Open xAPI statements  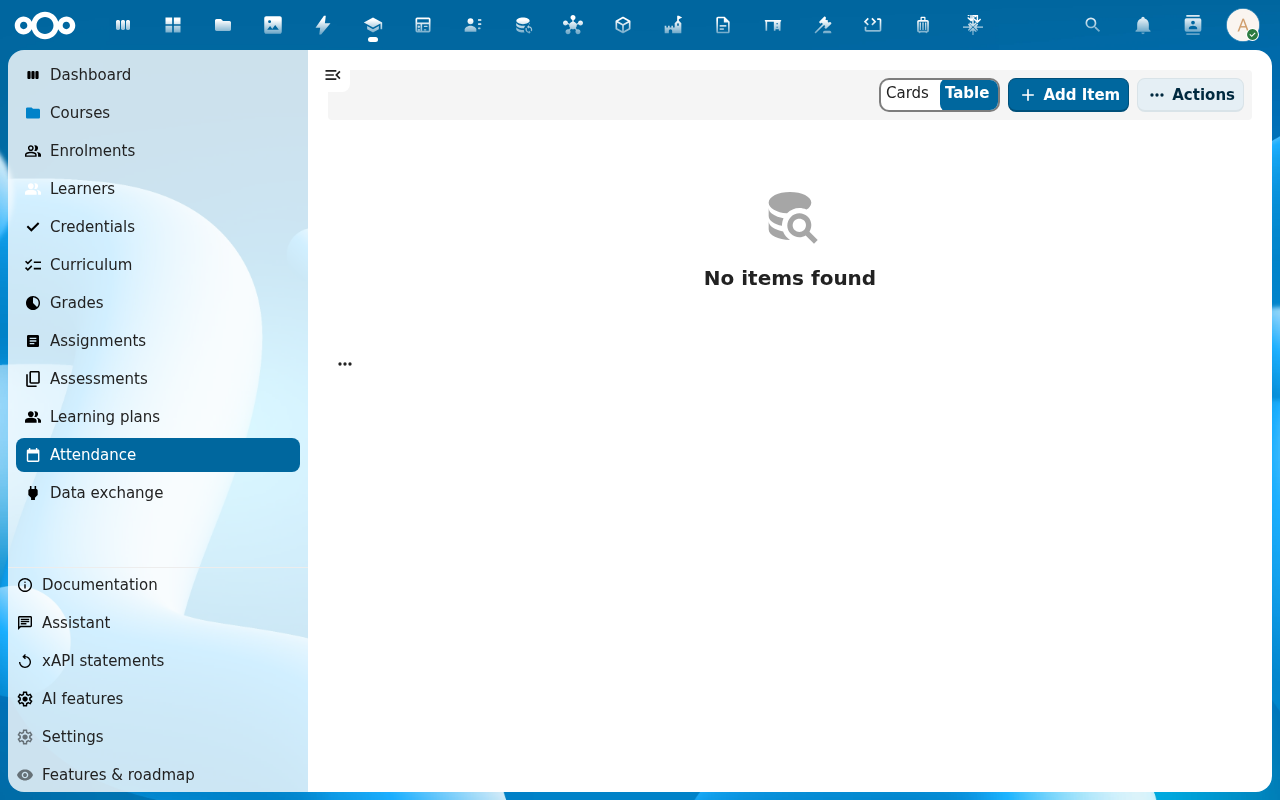point(158,661)
